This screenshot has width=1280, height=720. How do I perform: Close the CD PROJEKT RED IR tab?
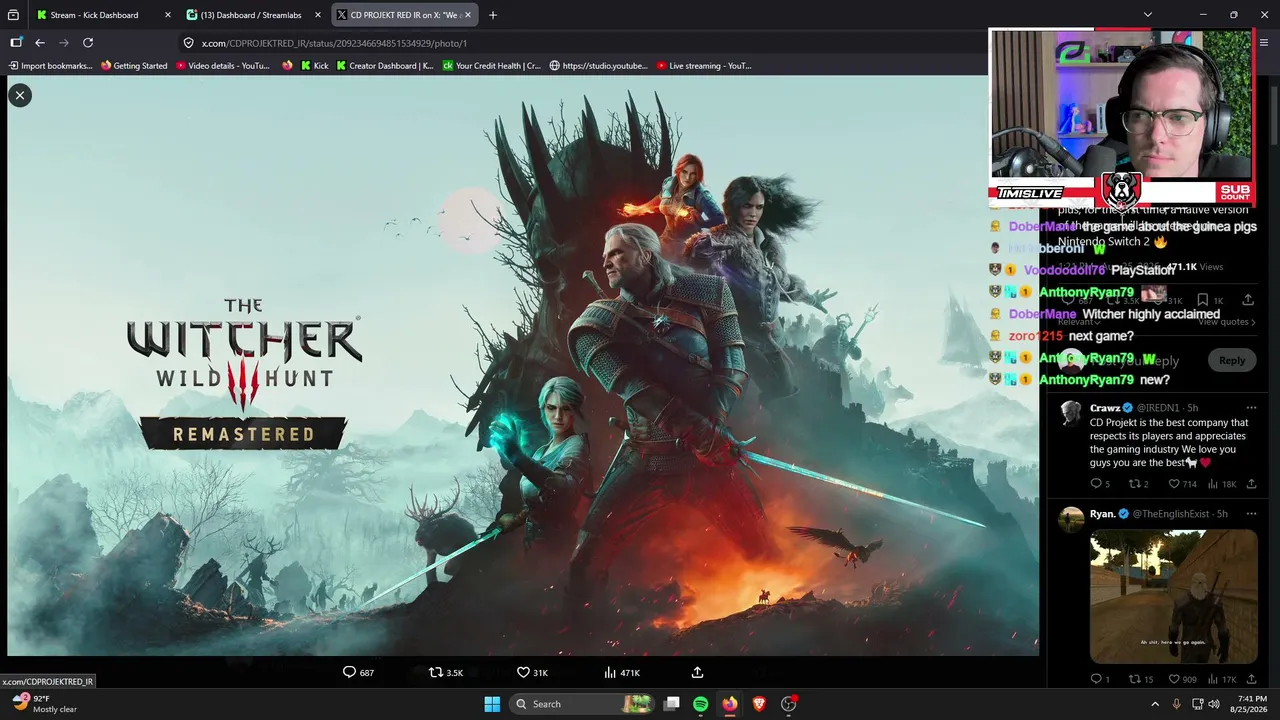coord(468,15)
